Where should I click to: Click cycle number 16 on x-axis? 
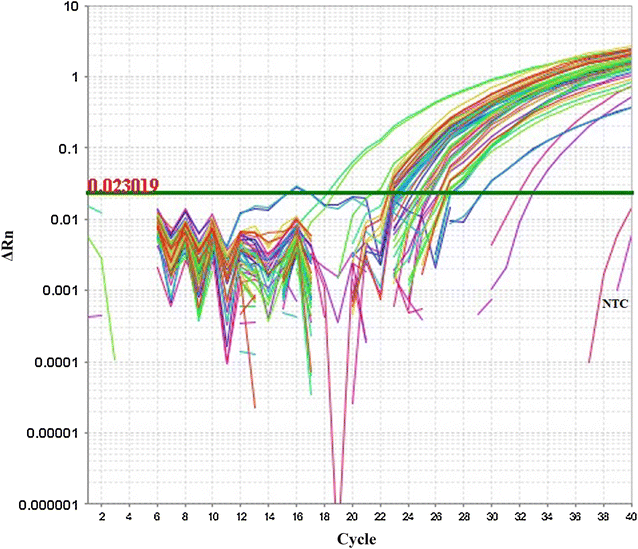coord(297,517)
